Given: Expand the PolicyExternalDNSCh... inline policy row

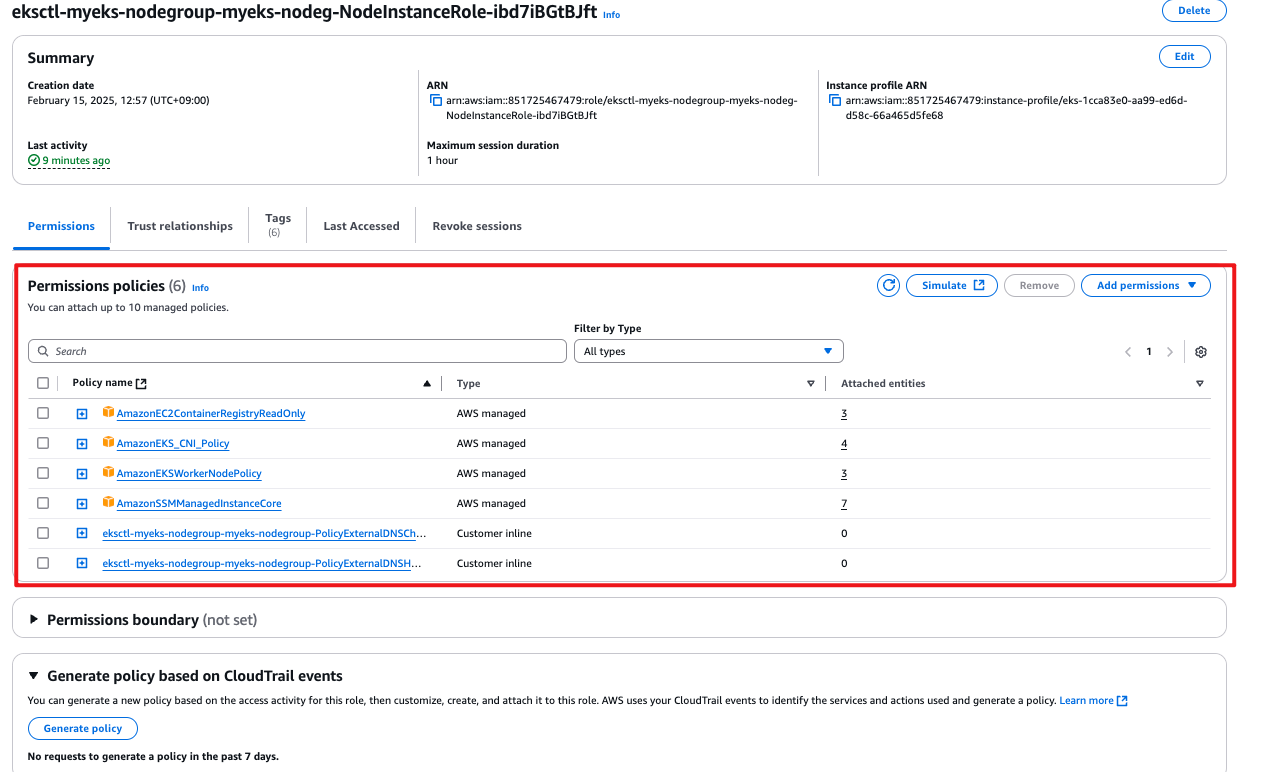Looking at the screenshot, I should point(82,534).
